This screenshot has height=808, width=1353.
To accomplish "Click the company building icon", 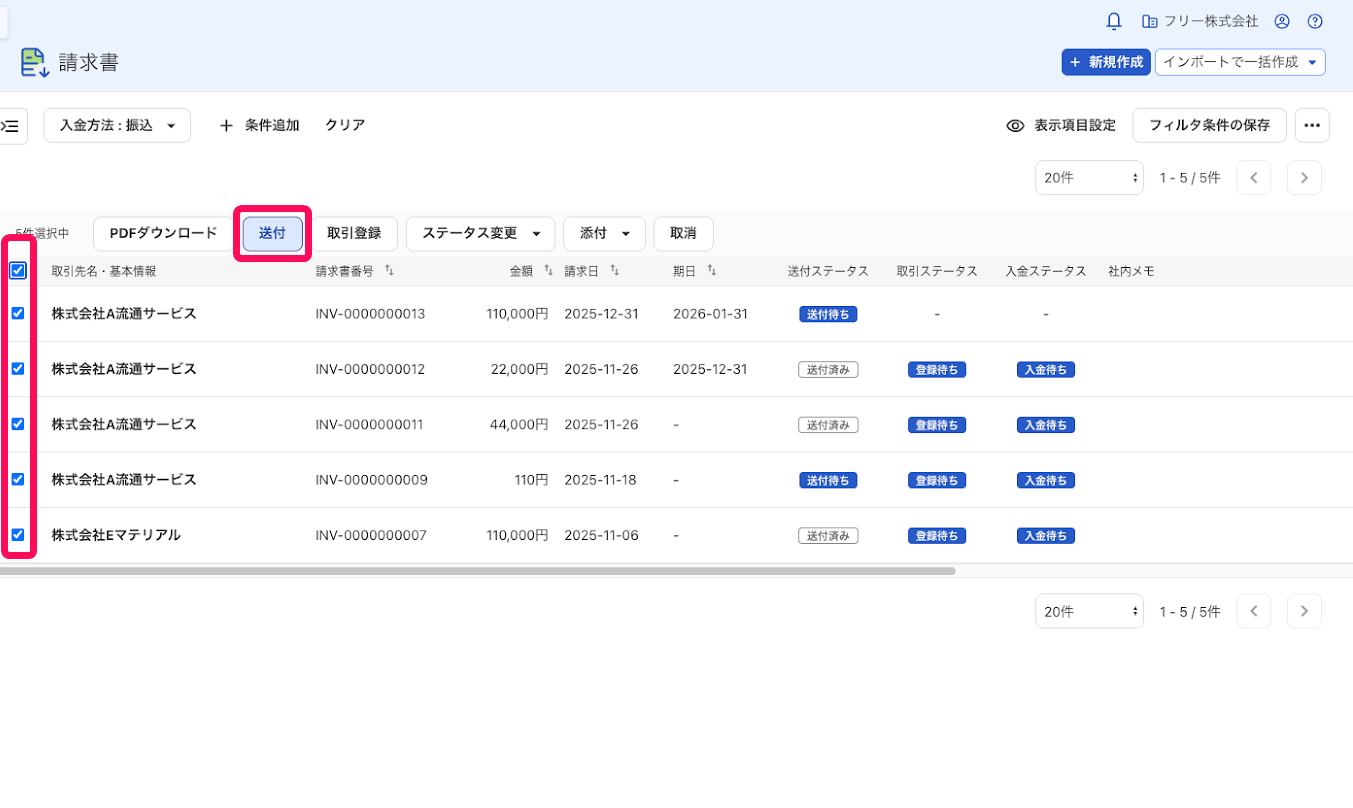I will [x=1149, y=21].
